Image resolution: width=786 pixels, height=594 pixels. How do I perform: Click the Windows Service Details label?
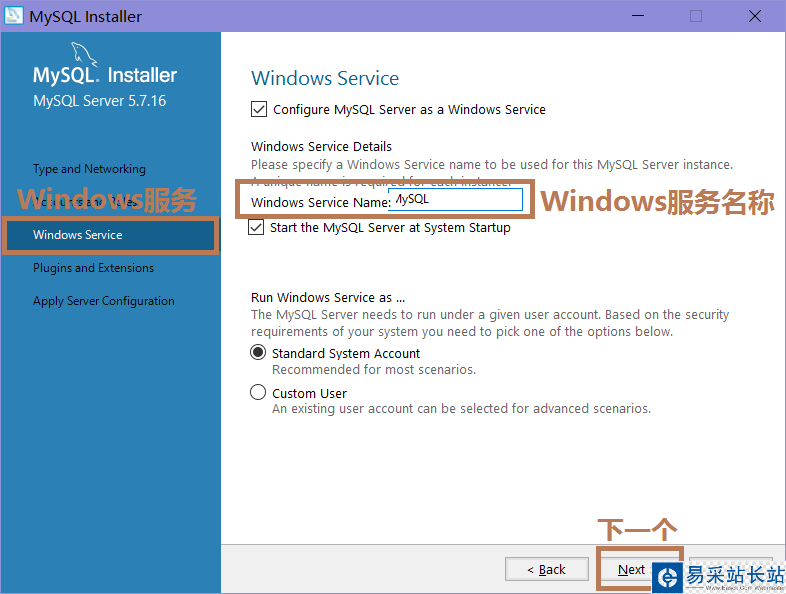(x=321, y=146)
